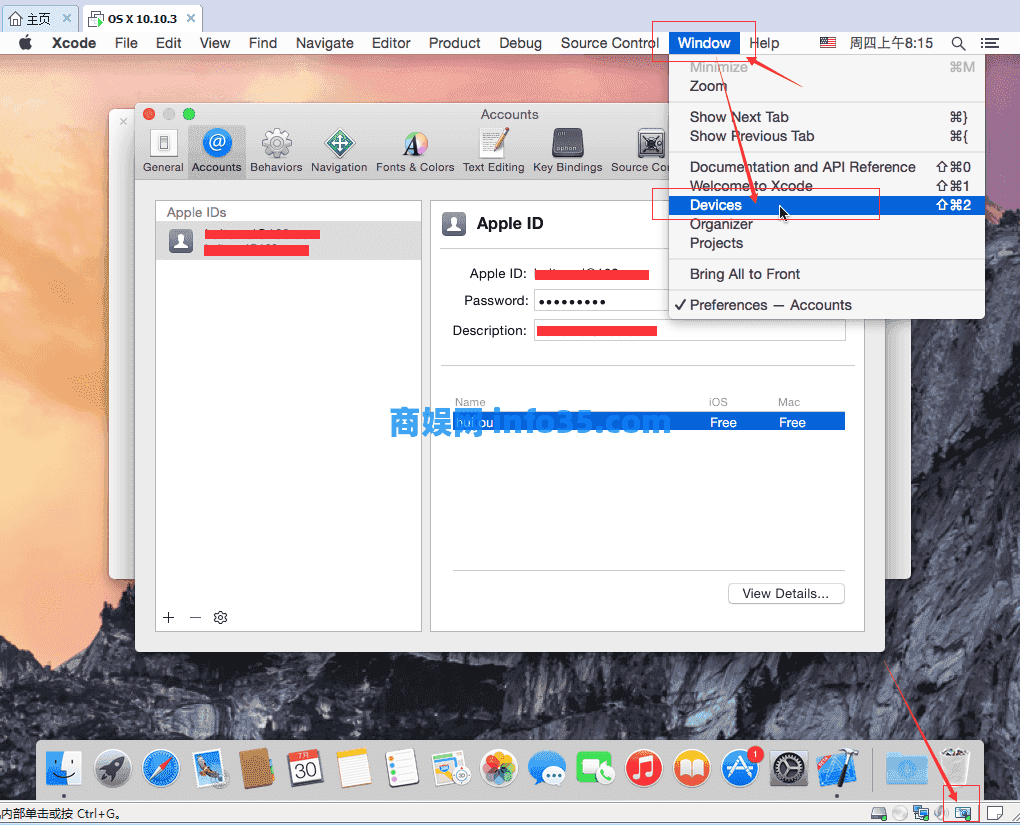
Task: Open the Edit menu
Action: (x=168, y=43)
